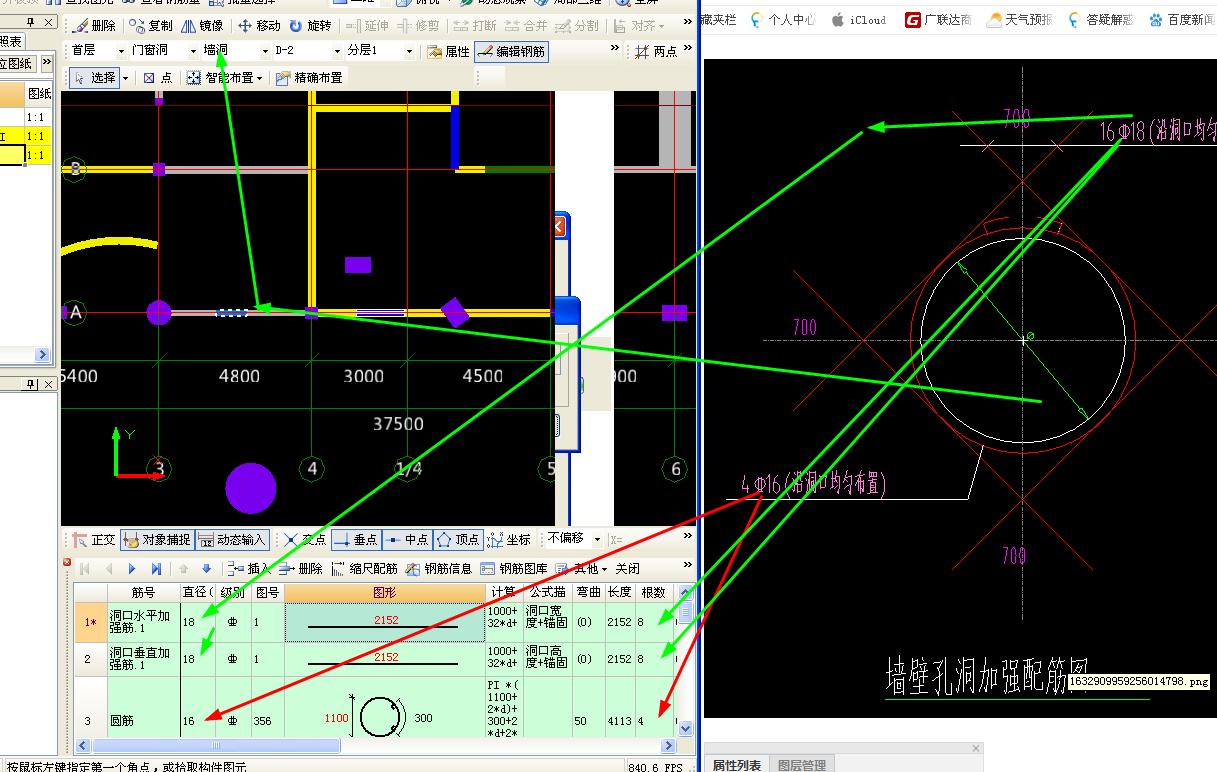The image size is (1217, 772).
Task: Toggle 对象捕捉 object snap
Action: point(157,540)
